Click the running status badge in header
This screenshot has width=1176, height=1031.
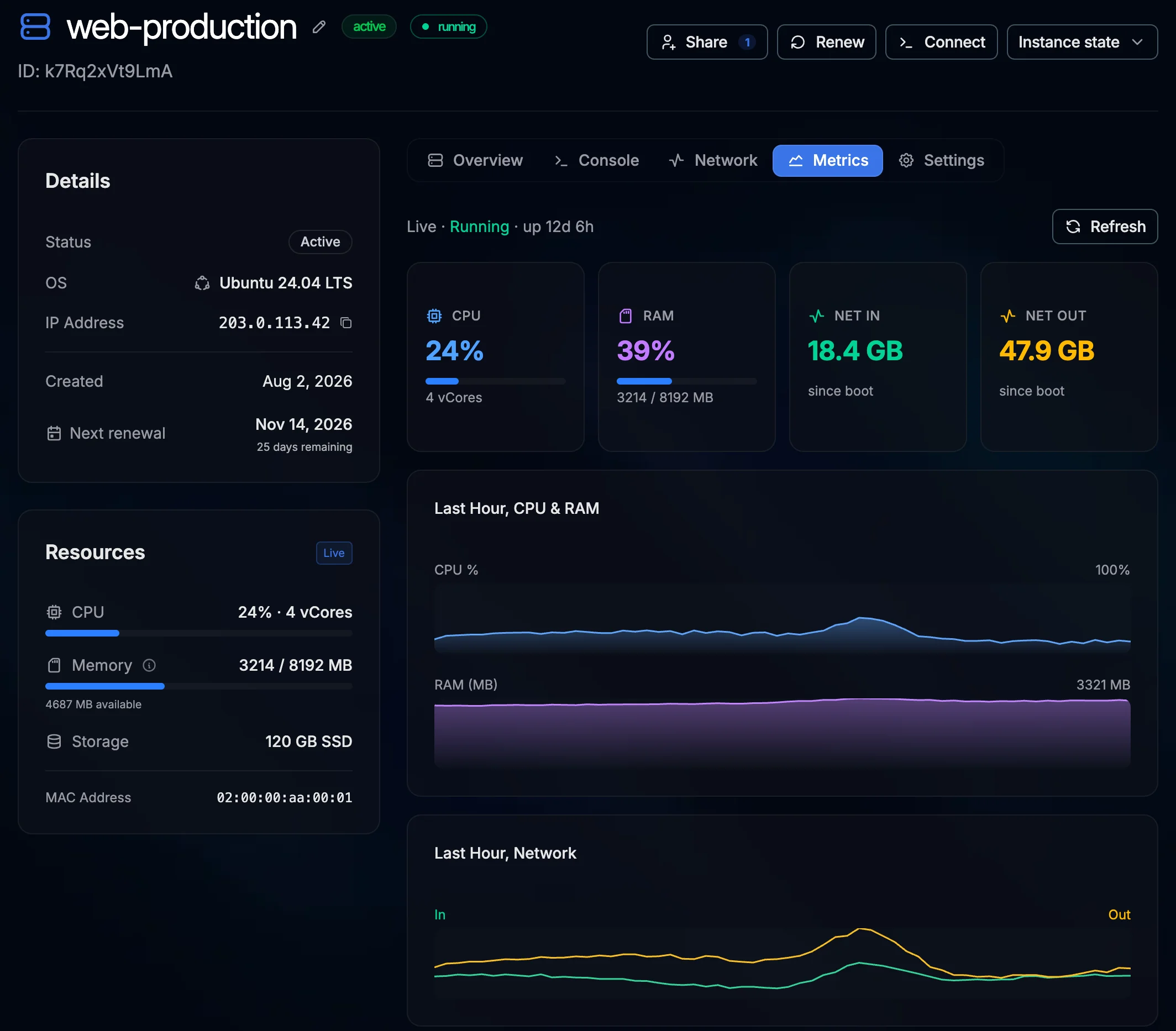[448, 27]
